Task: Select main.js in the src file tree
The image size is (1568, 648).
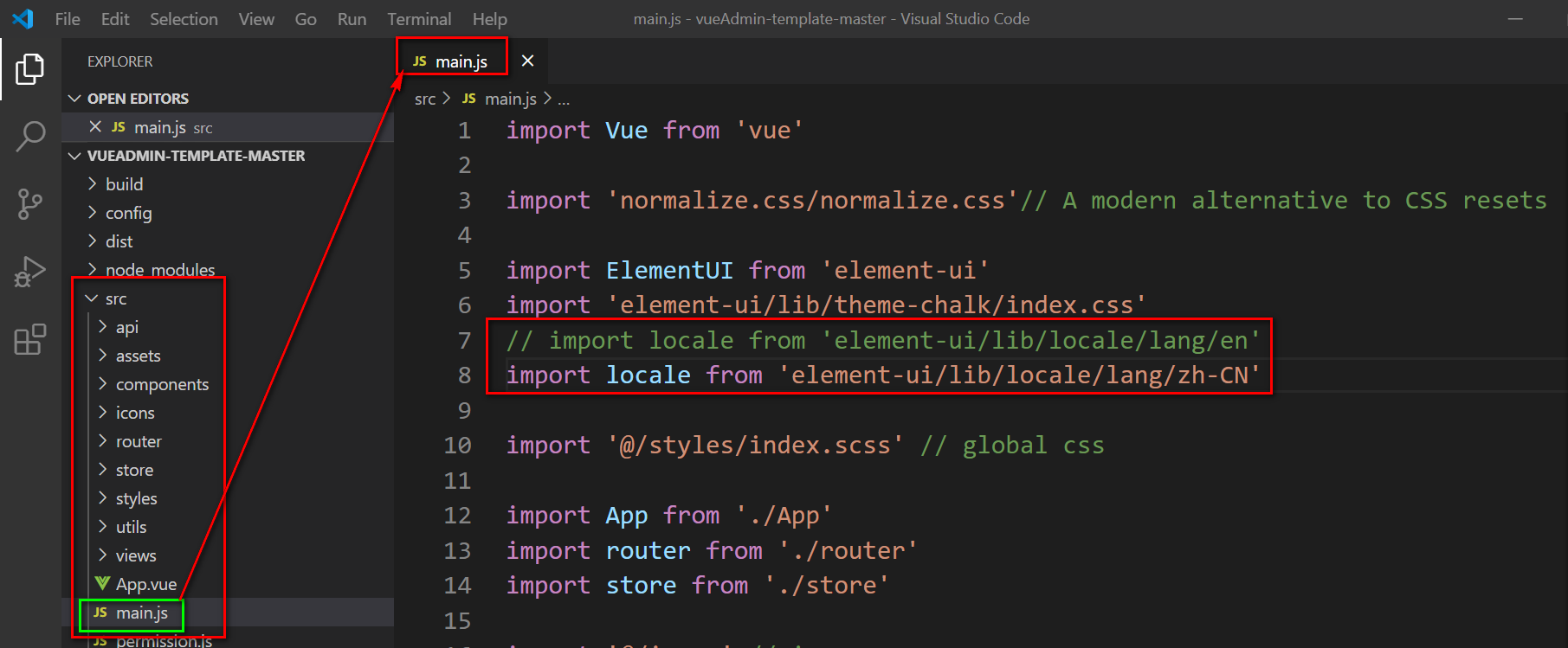Action: (x=142, y=613)
